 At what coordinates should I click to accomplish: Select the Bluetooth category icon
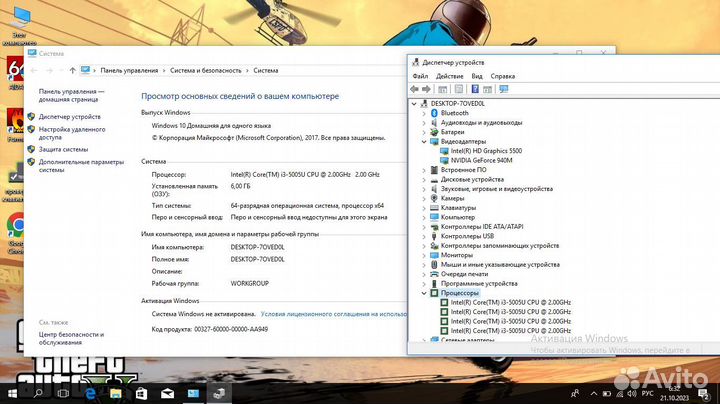pos(434,113)
